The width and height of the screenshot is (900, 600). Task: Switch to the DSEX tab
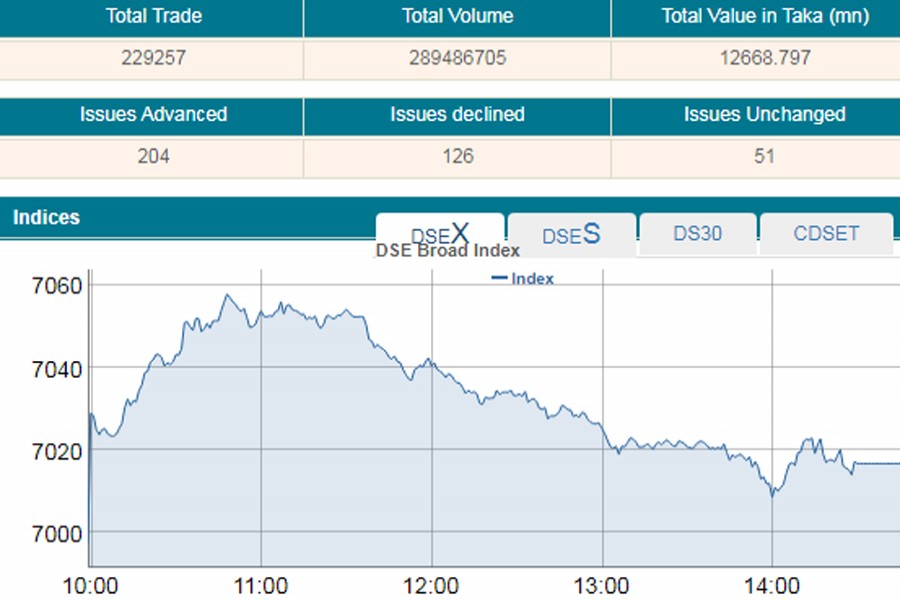tap(440, 232)
